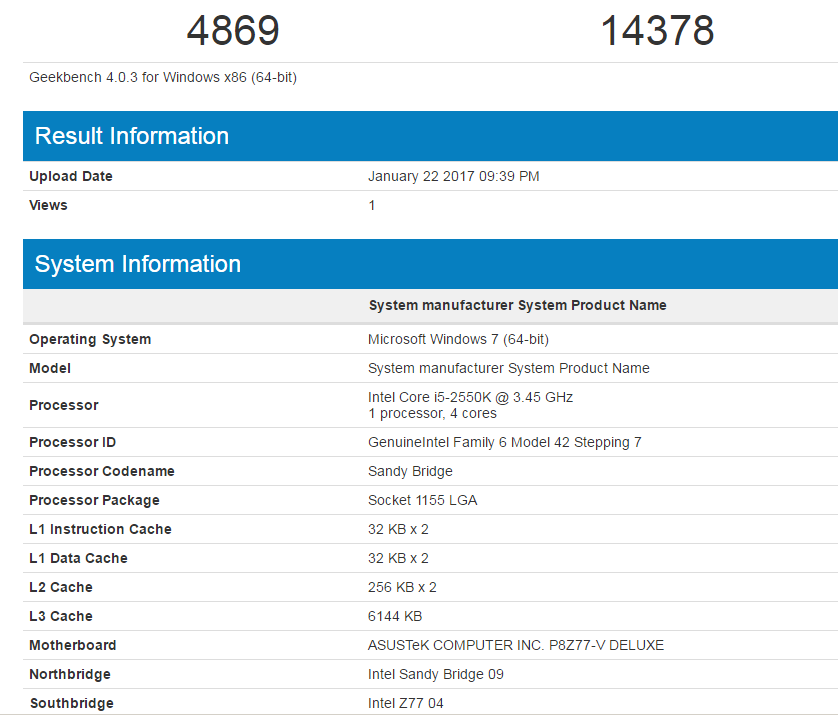Click the Processor ID label
The width and height of the screenshot is (838, 716).
[x=73, y=442]
